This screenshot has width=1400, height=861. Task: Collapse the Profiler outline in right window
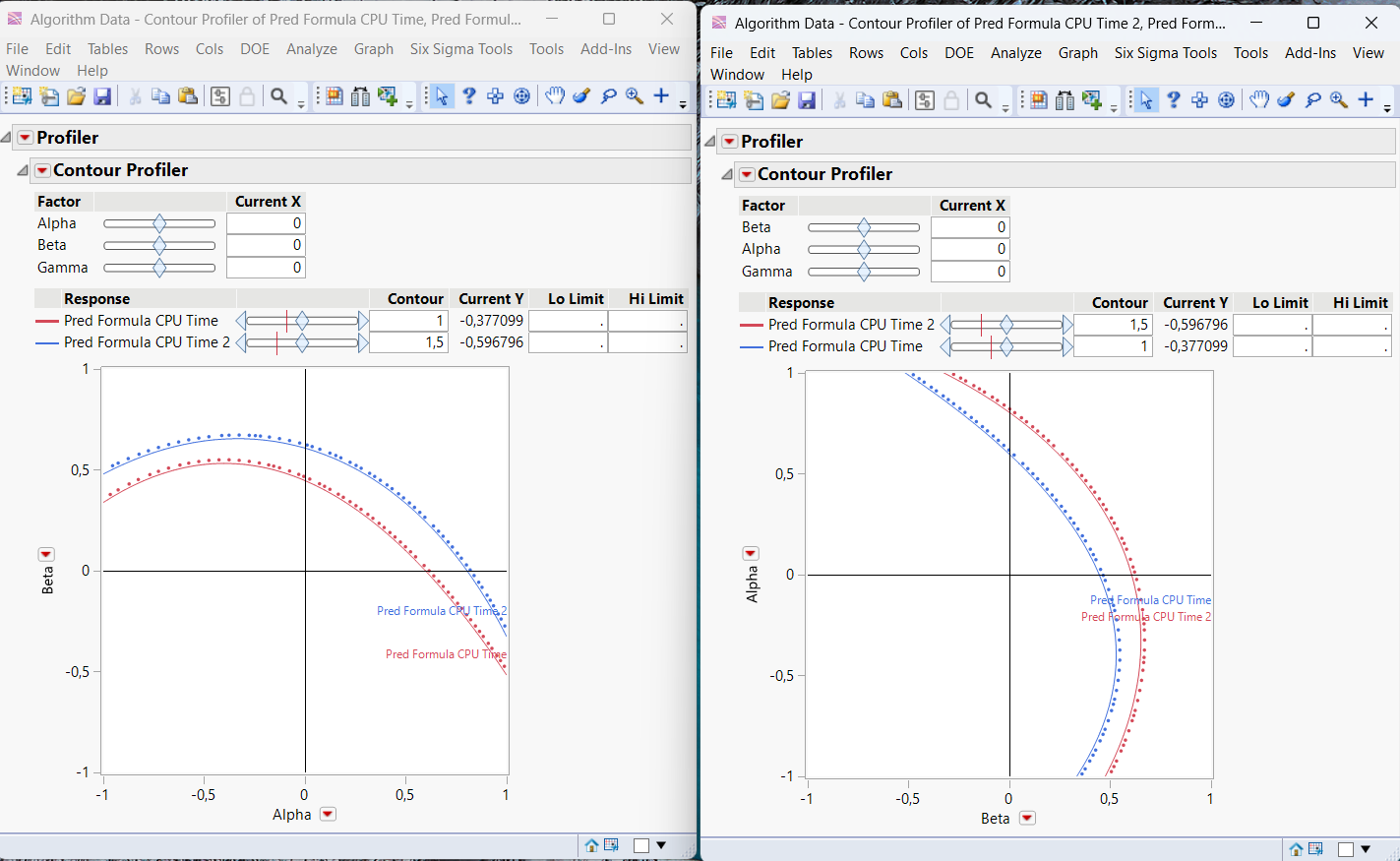(711, 141)
